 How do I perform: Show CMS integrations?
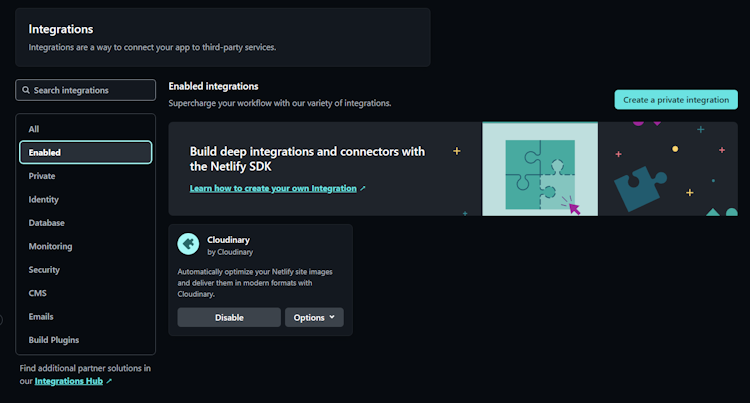86,293
